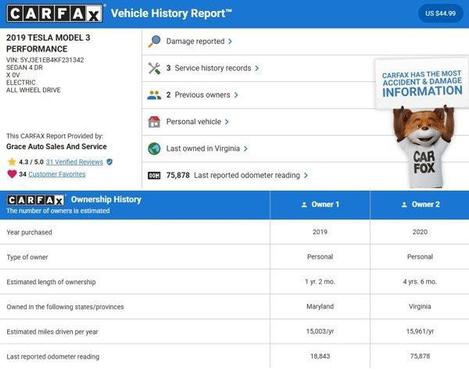Click the house Personal vehicle icon
The width and height of the screenshot is (469, 378).
154,122
